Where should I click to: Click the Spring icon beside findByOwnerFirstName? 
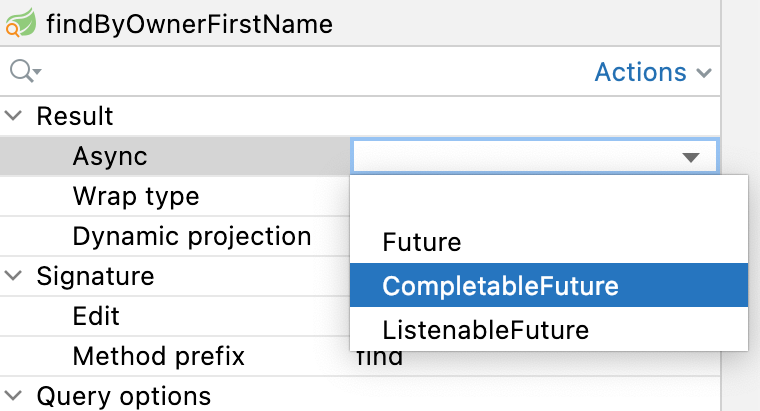[x=22, y=24]
